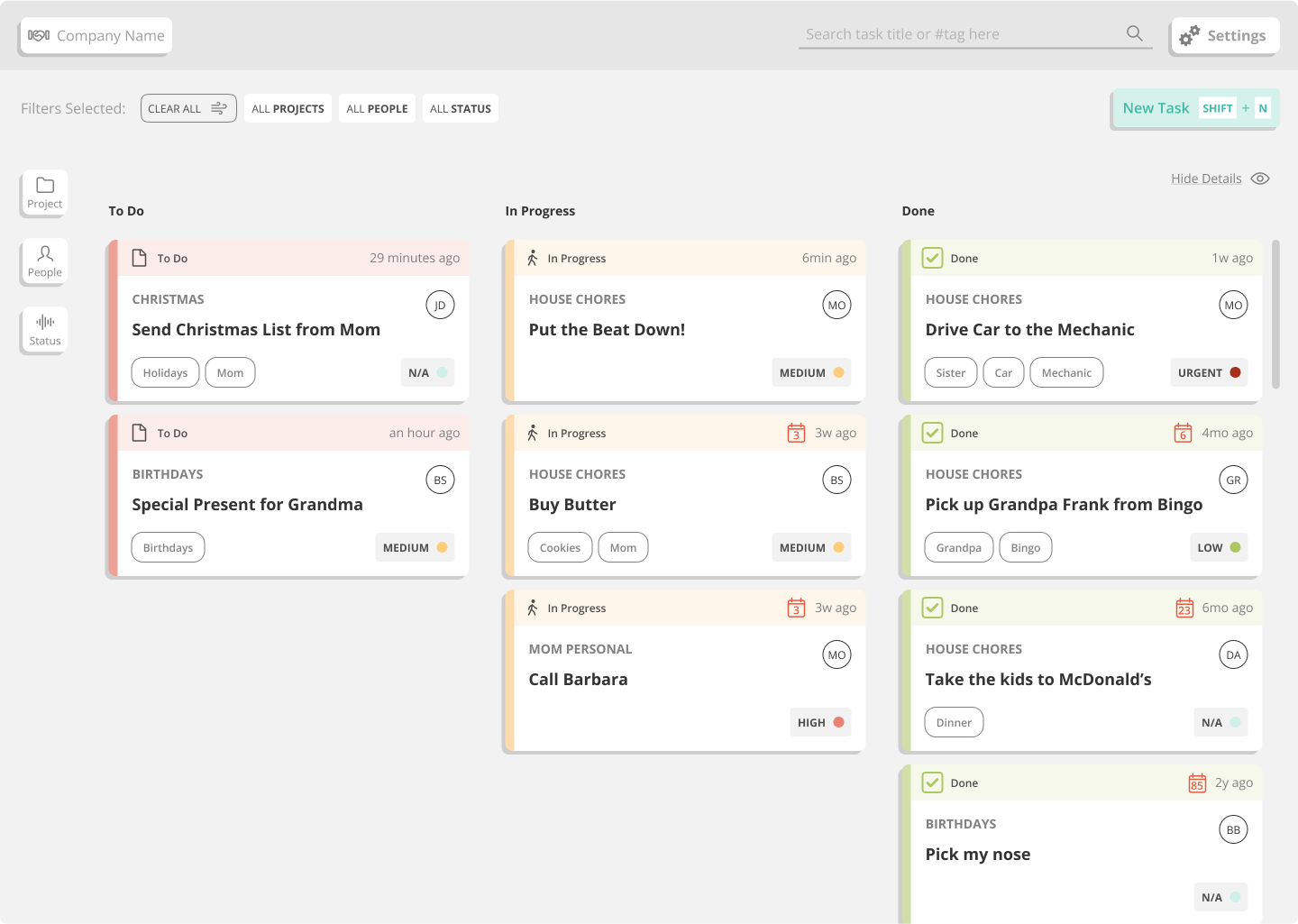Click the Clear All filters button

(x=188, y=108)
